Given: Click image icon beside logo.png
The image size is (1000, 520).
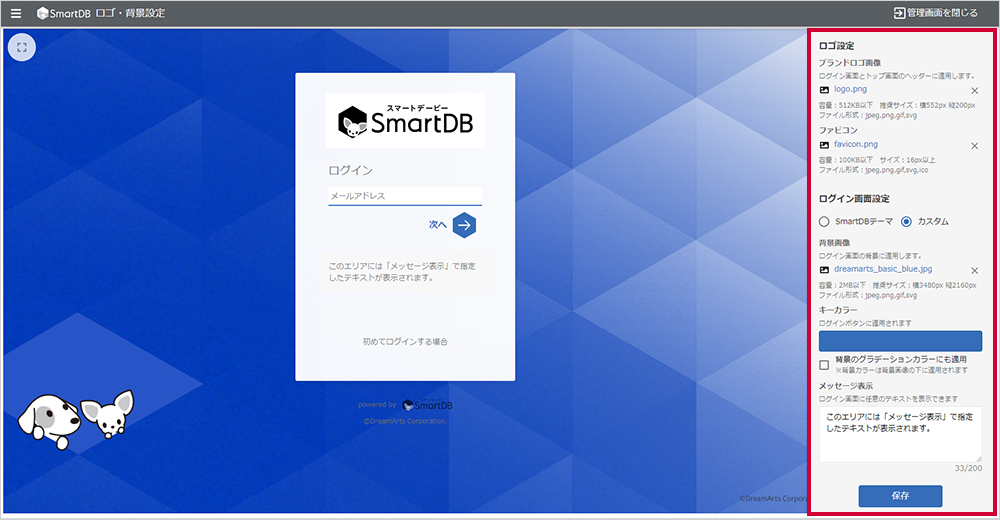Looking at the screenshot, I should coord(824,90).
